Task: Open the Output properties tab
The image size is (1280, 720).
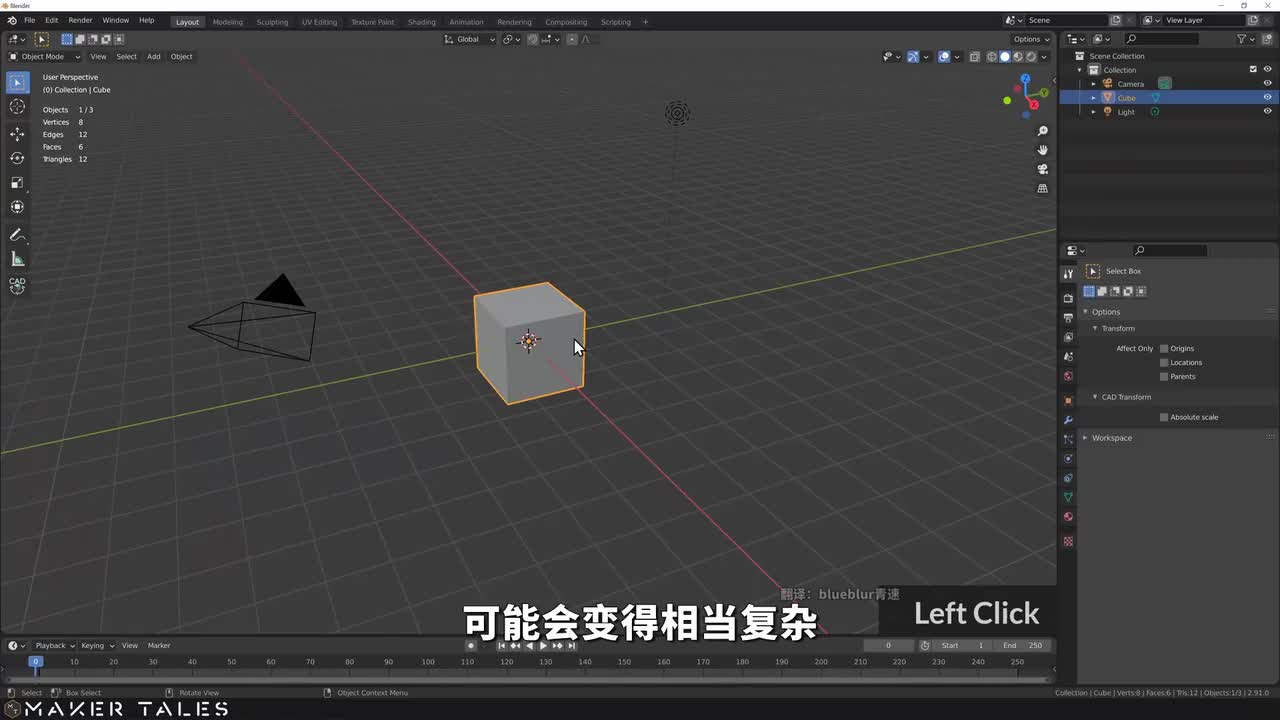Action: click(1068, 317)
